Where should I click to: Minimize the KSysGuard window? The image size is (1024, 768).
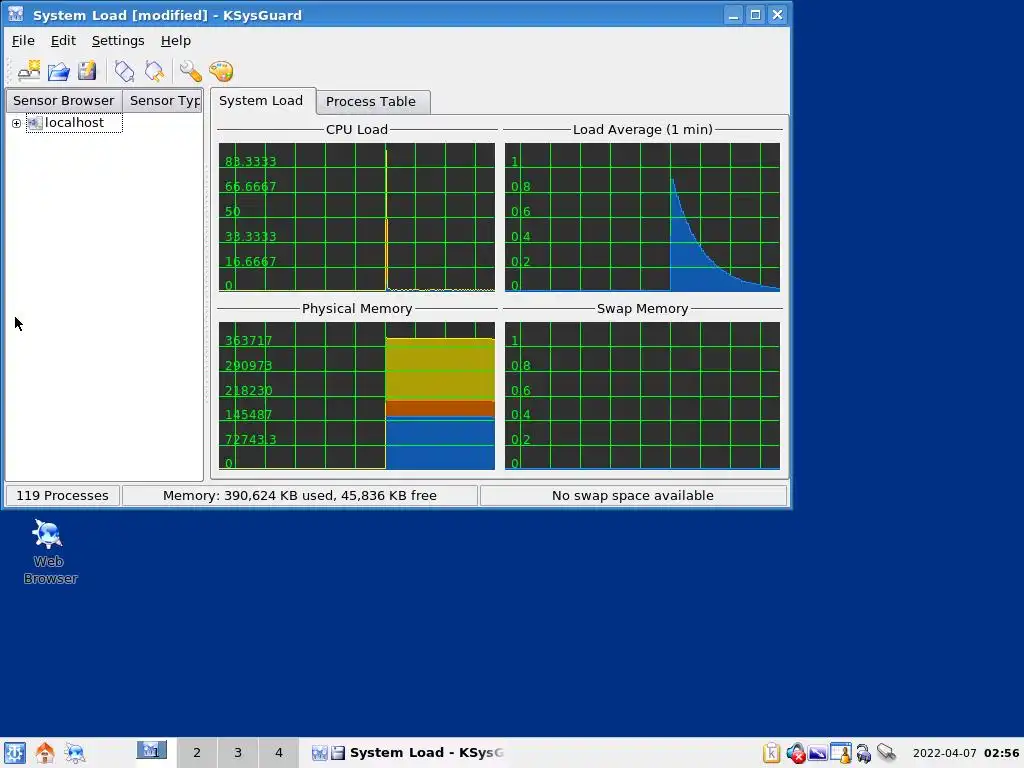click(733, 15)
